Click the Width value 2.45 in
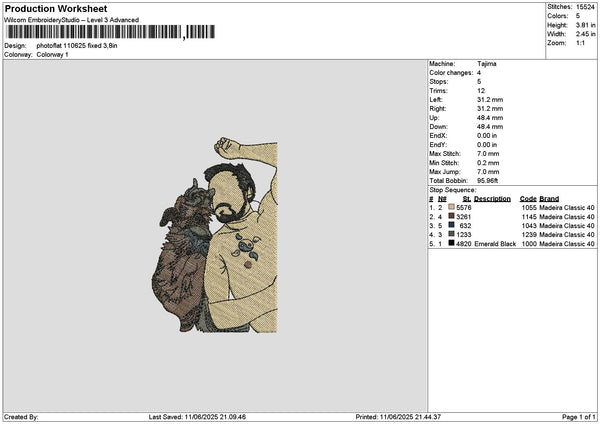This screenshot has height=424, width=600. (585, 34)
